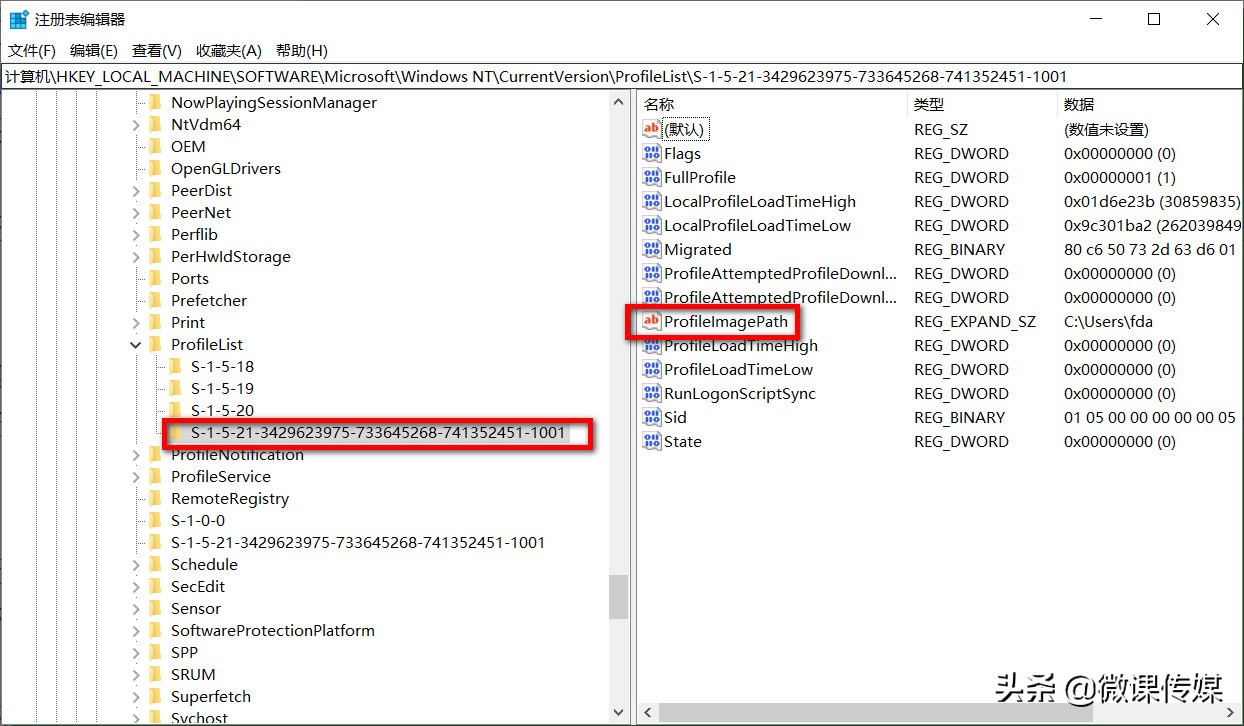The height and width of the screenshot is (726, 1244).
Task: Expand the PerHwIdStorage key
Action: coord(137,256)
